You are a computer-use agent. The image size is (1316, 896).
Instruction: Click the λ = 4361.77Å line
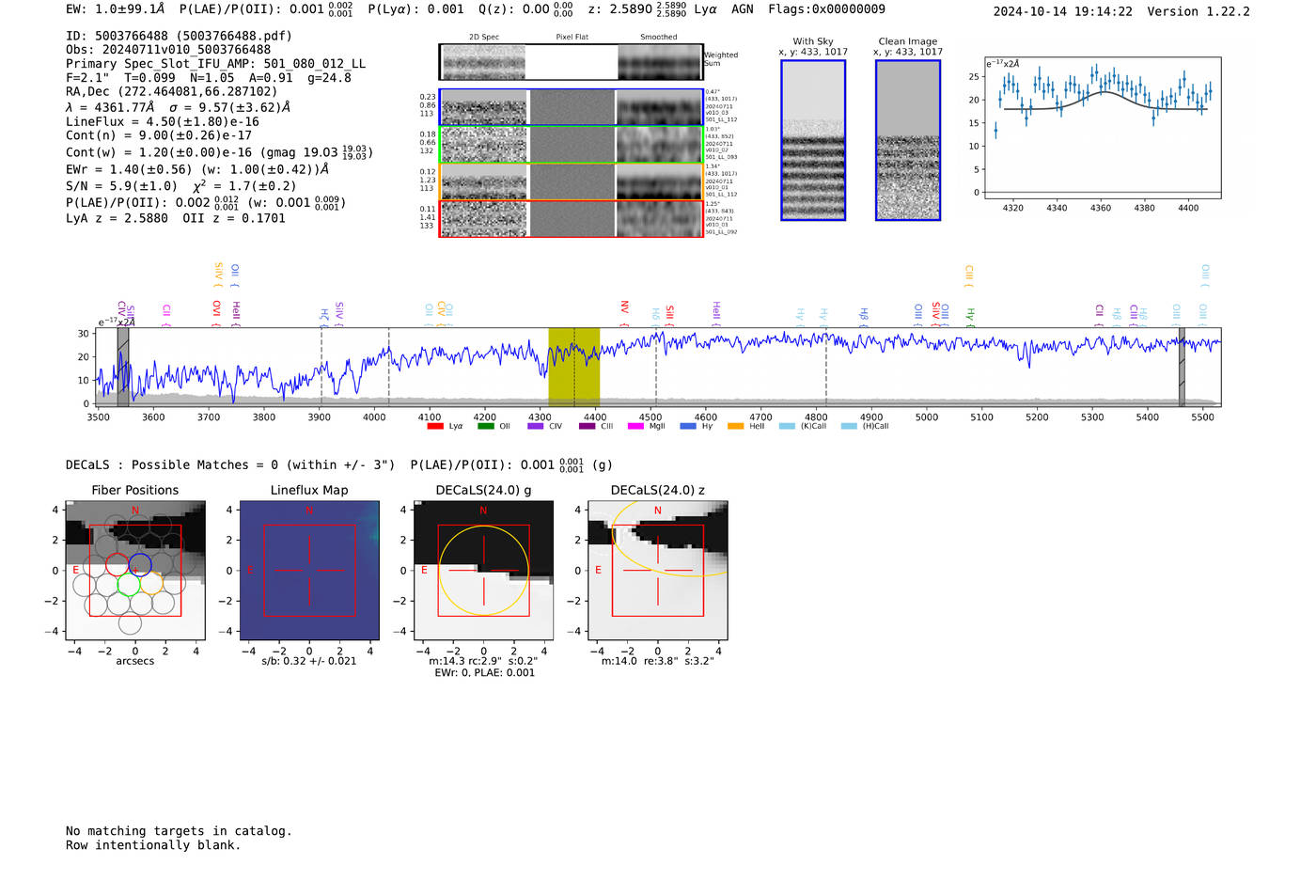pos(109,107)
